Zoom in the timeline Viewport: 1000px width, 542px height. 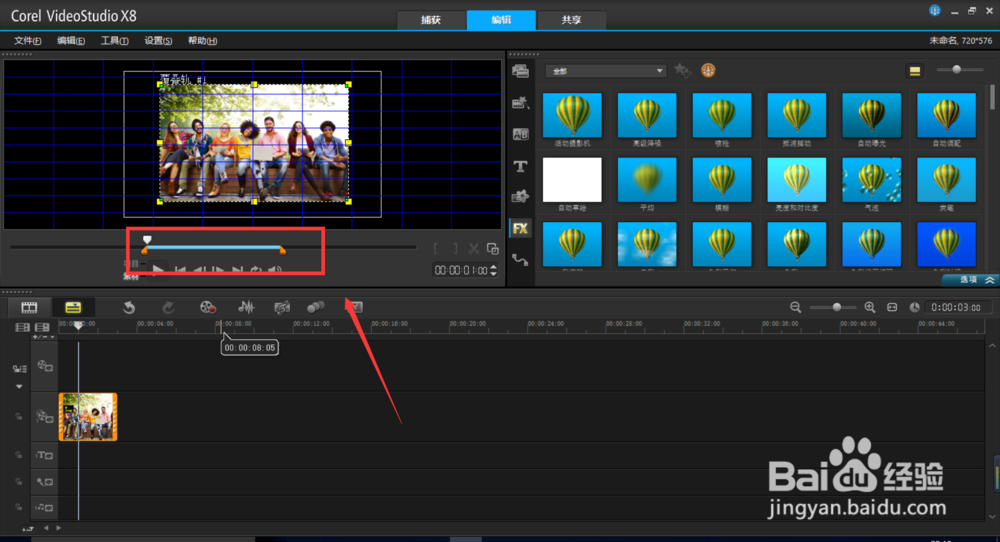(869, 307)
